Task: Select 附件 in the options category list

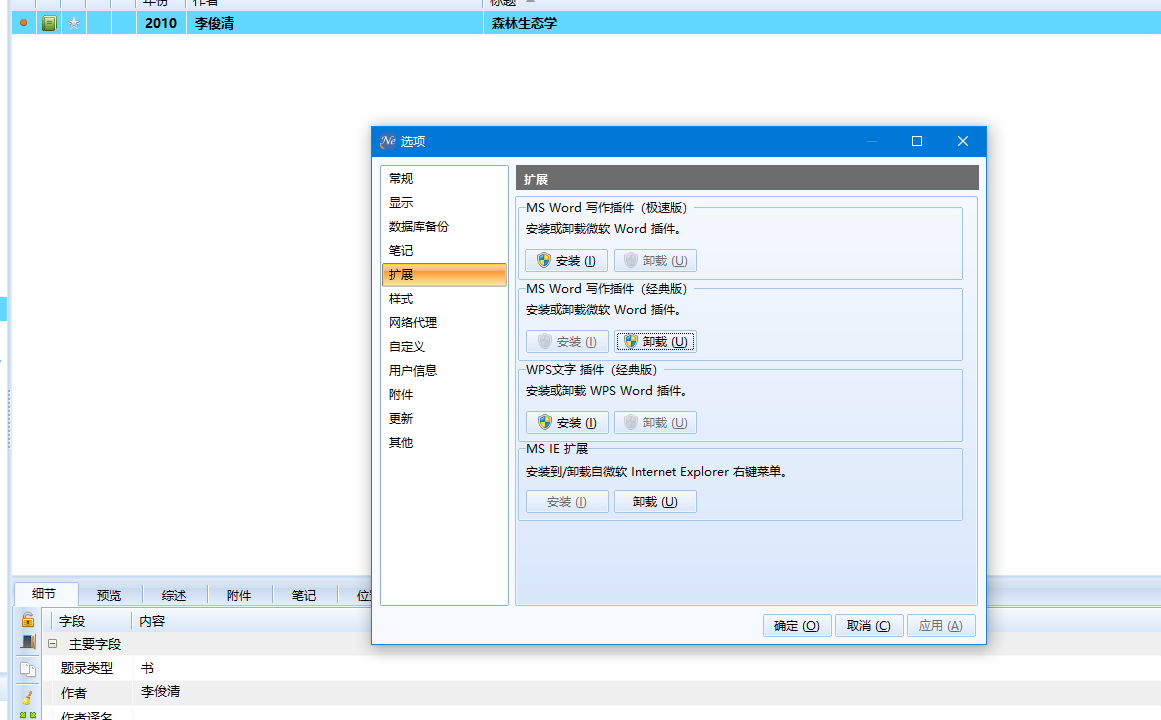Action: [x=444, y=395]
